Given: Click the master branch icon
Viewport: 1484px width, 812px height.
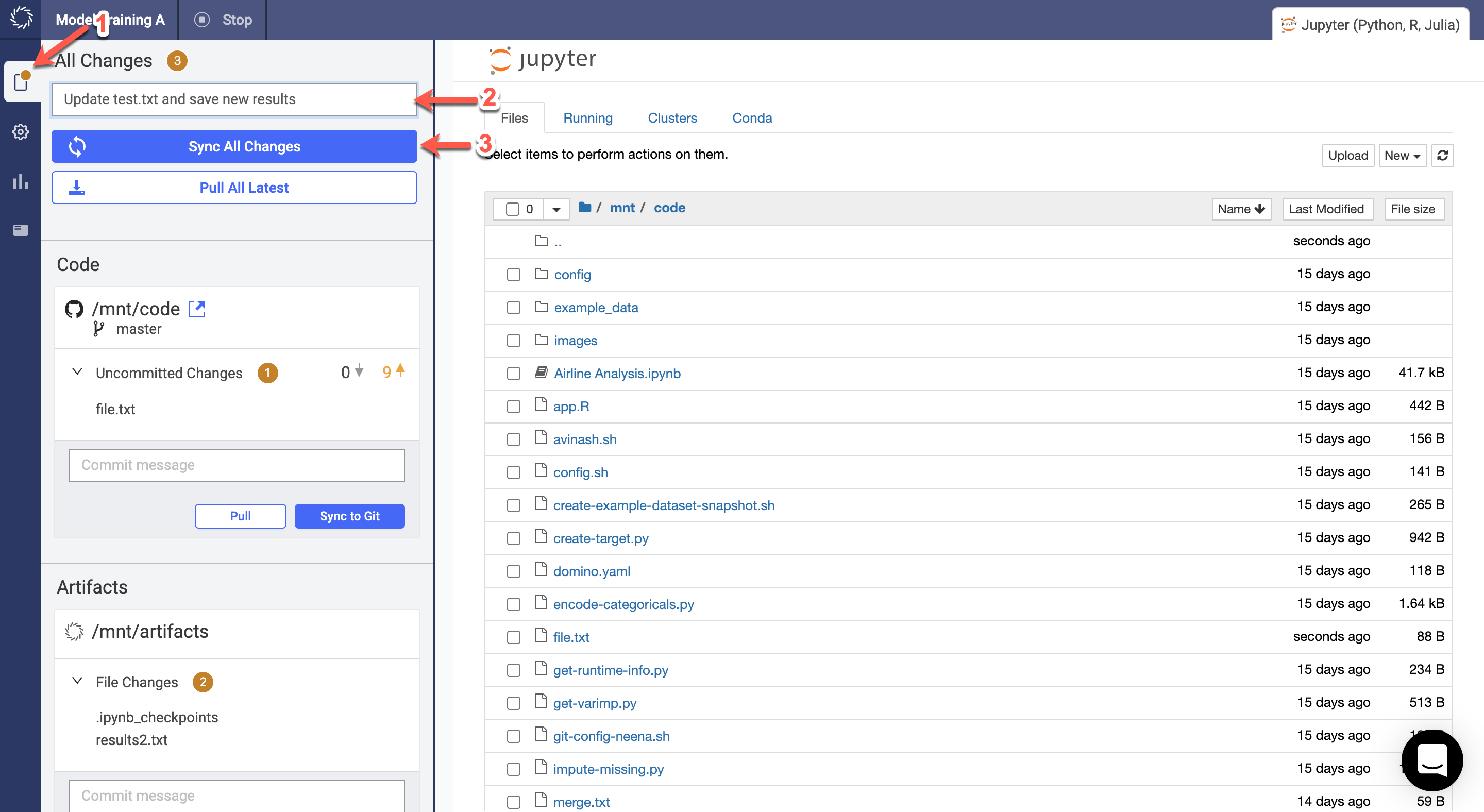Looking at the screenshot, I should 98,329.
